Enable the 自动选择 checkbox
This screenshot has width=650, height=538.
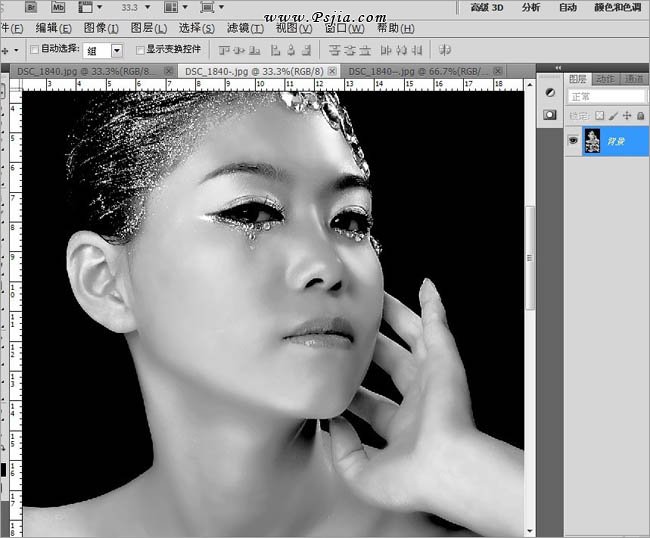coord(35,49)
